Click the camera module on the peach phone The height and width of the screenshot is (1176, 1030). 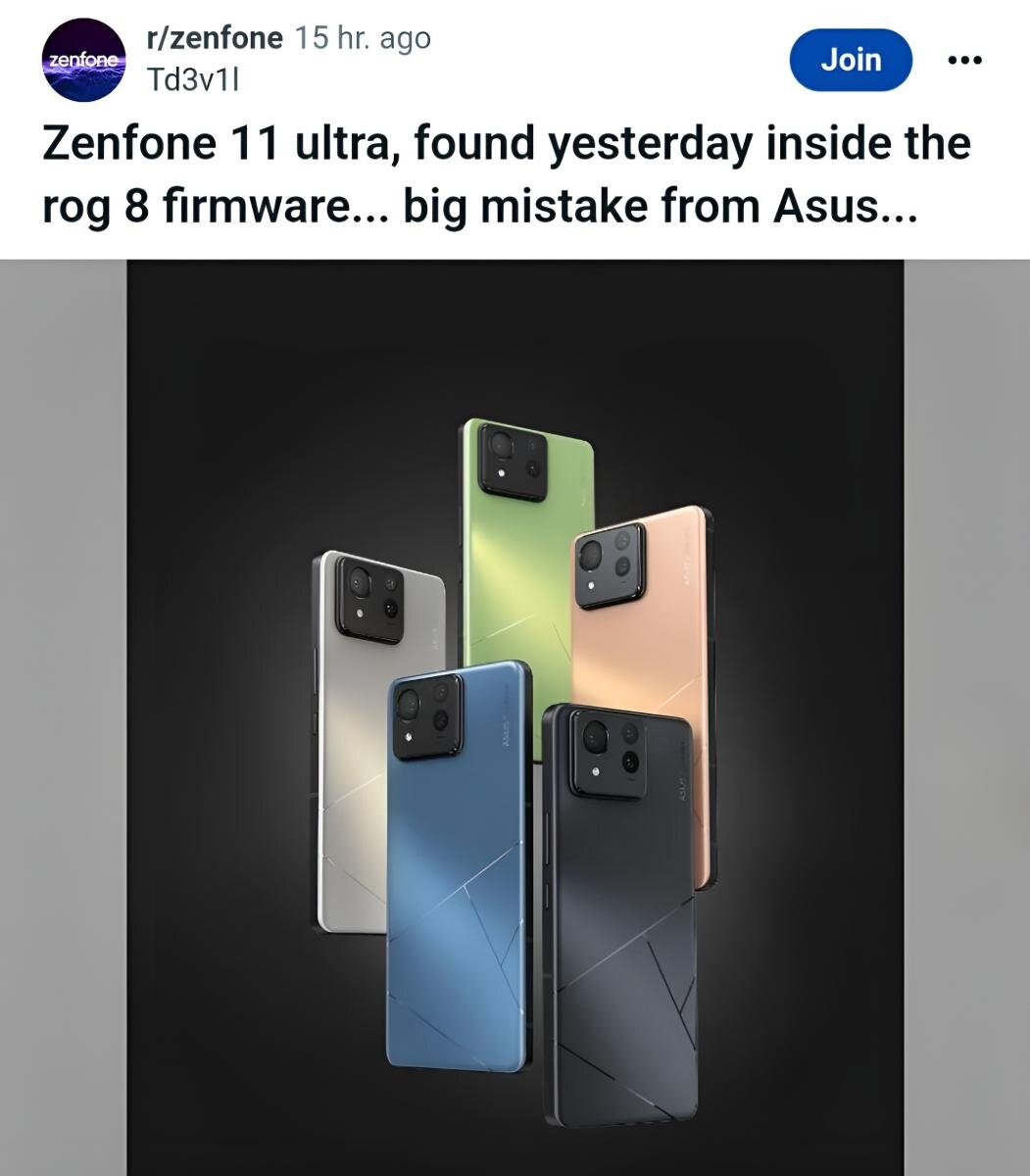(611, 565)
